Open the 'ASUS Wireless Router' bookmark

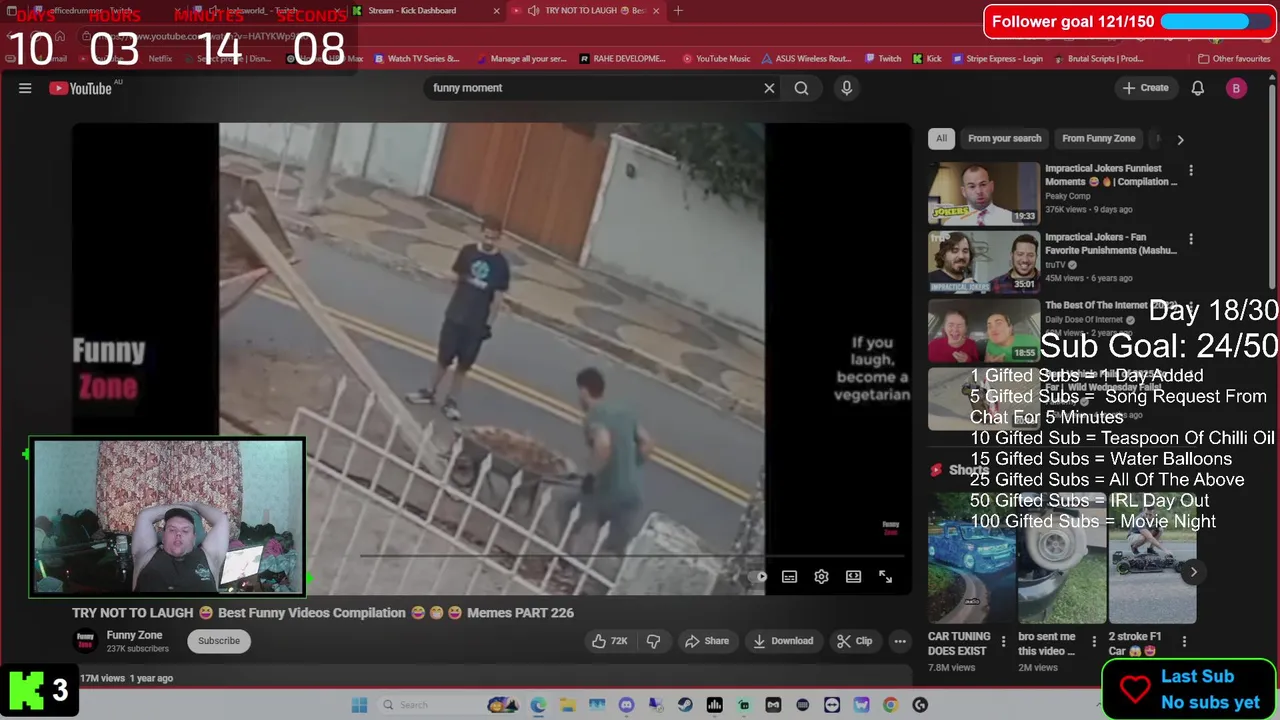click(x=806, y=59)
